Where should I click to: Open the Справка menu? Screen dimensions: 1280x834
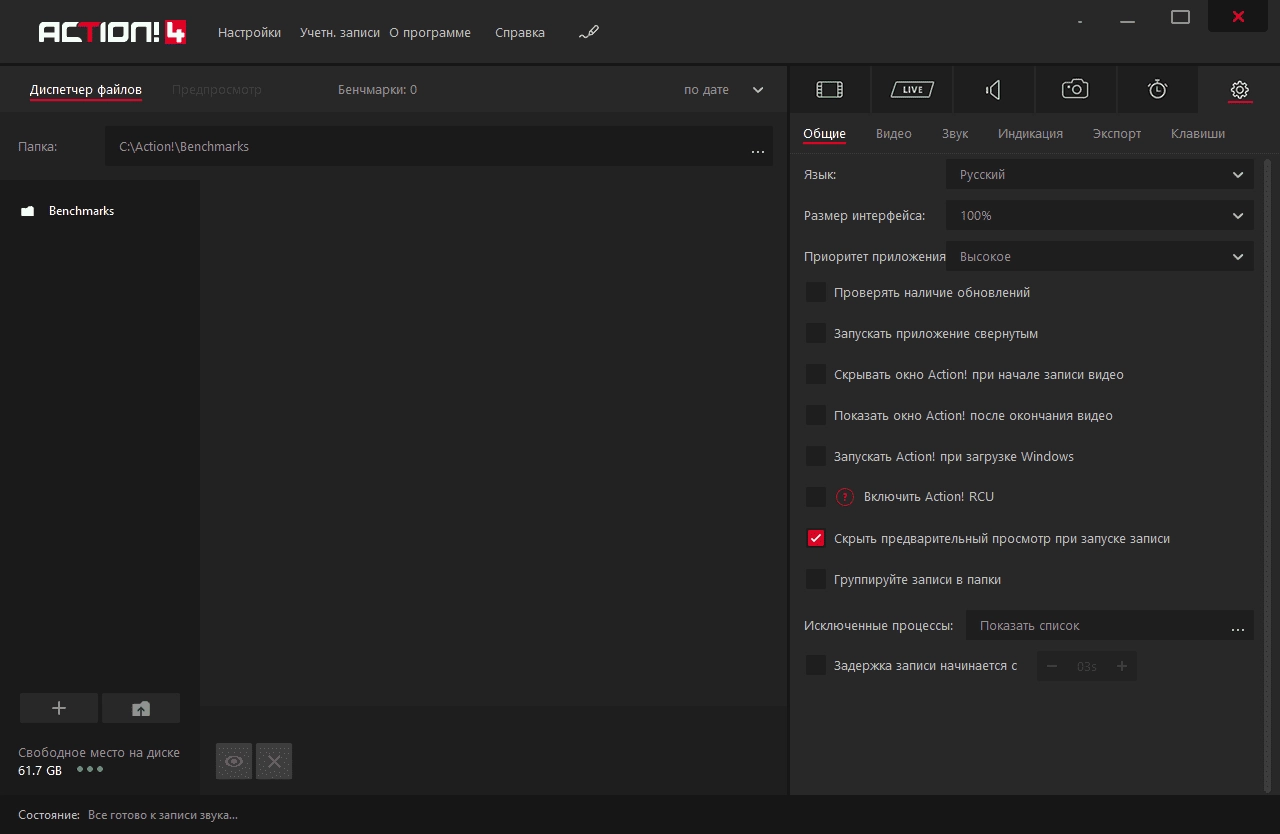(520, 32)
